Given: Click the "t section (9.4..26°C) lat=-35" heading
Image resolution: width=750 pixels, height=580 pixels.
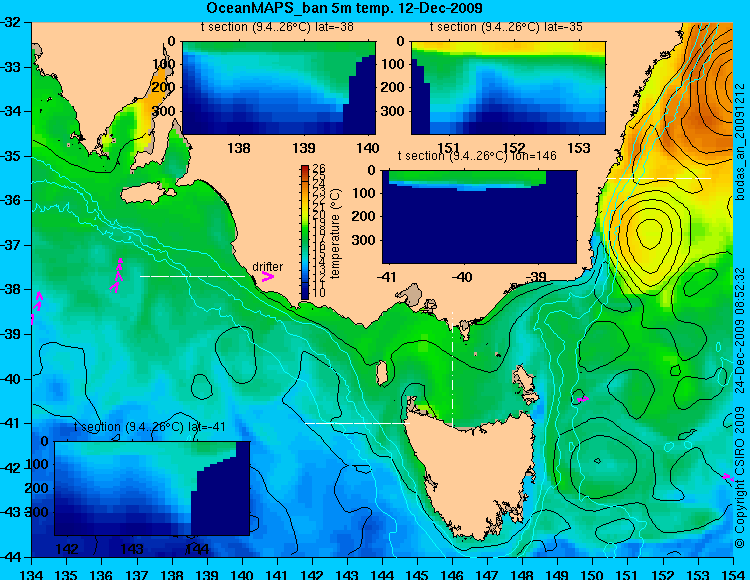Looking at the screenshot, I should coord(506,27).
